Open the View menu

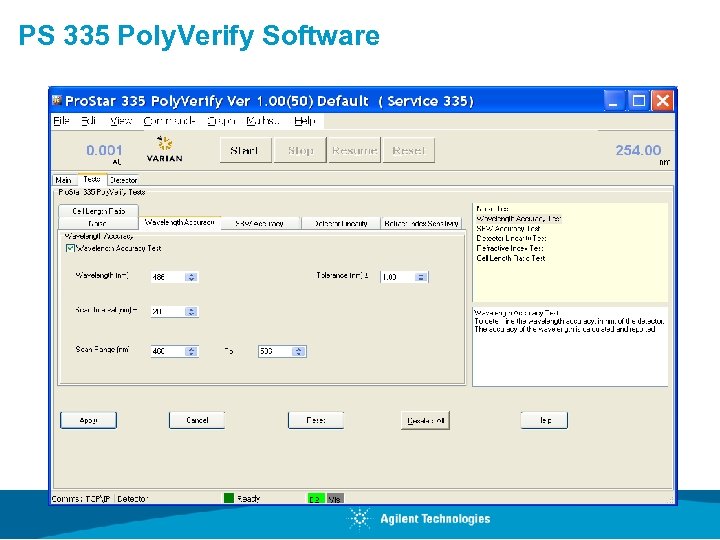click(x=121, y=121)
